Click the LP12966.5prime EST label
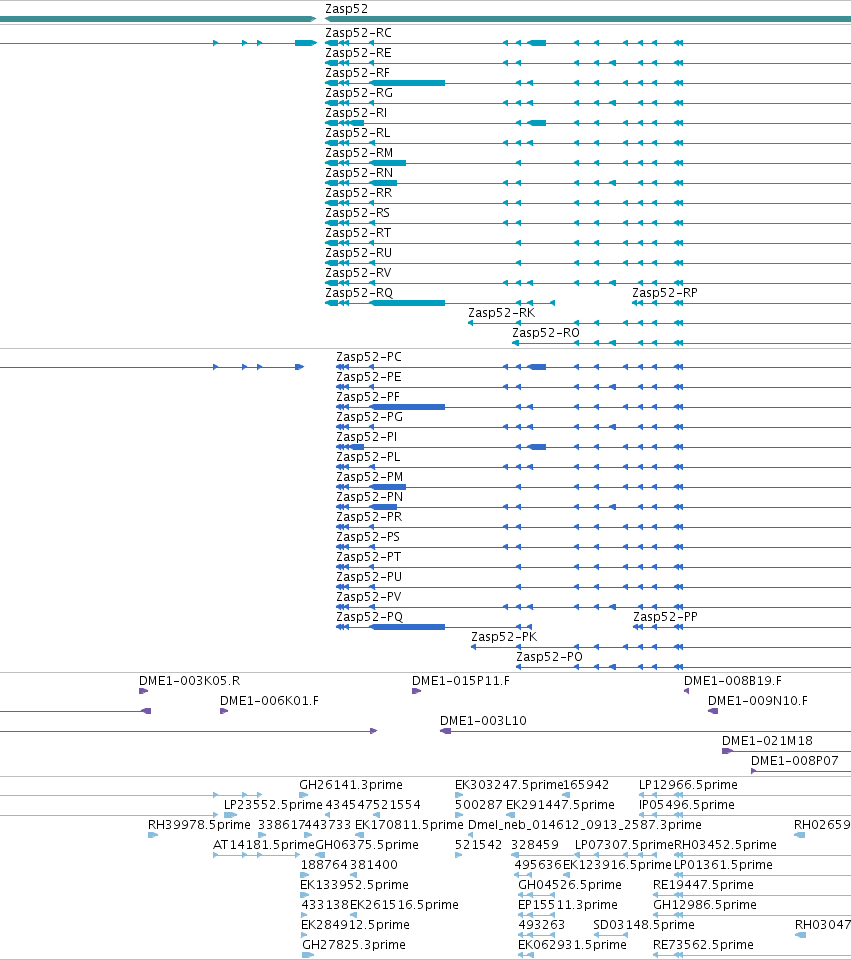The height and width of the screenshot is (960, 851). (688, 785)
